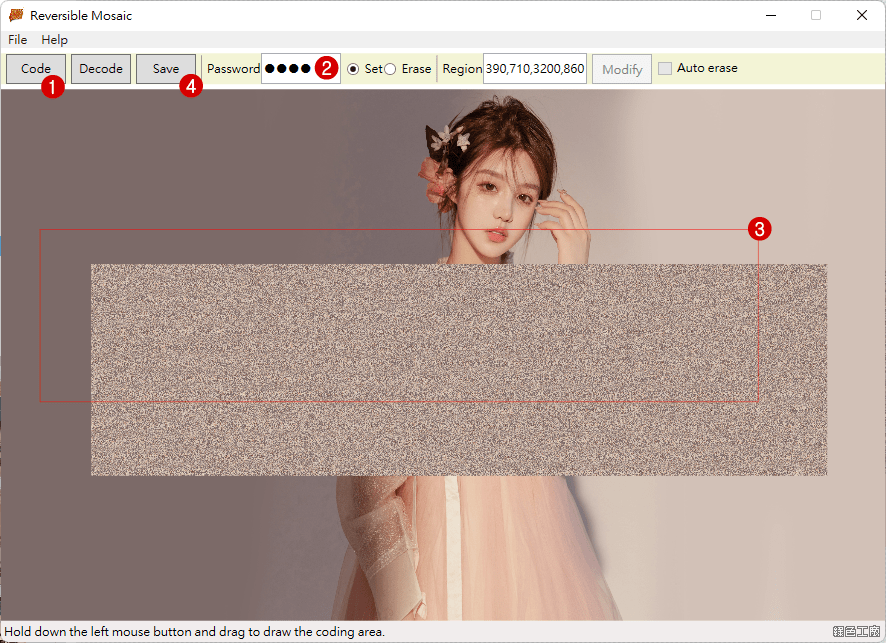Click the red number 4 badge
The image size is (886, 643).
click(191, 87)
